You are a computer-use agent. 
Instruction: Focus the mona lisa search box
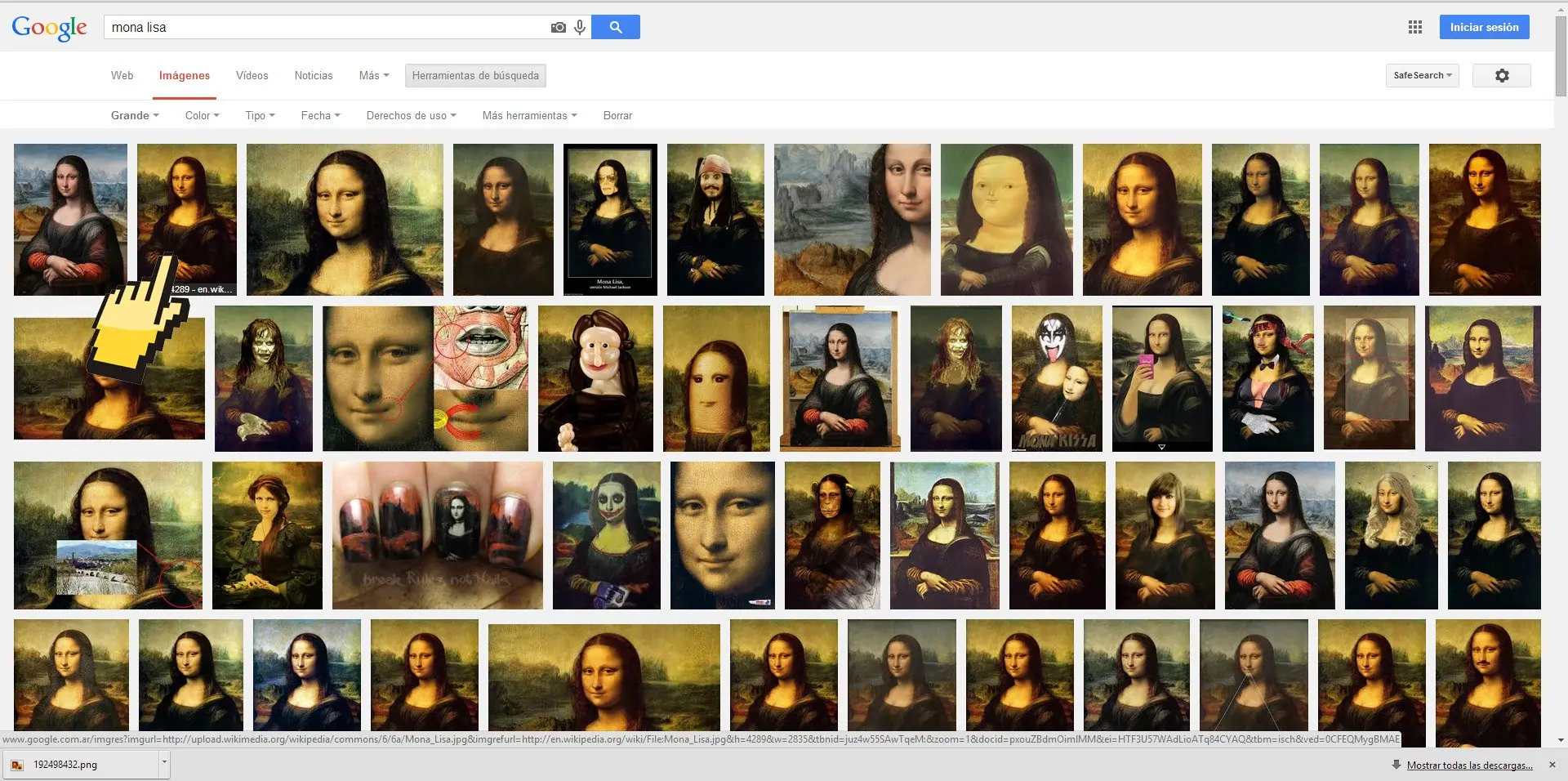(x=327, y=27)
